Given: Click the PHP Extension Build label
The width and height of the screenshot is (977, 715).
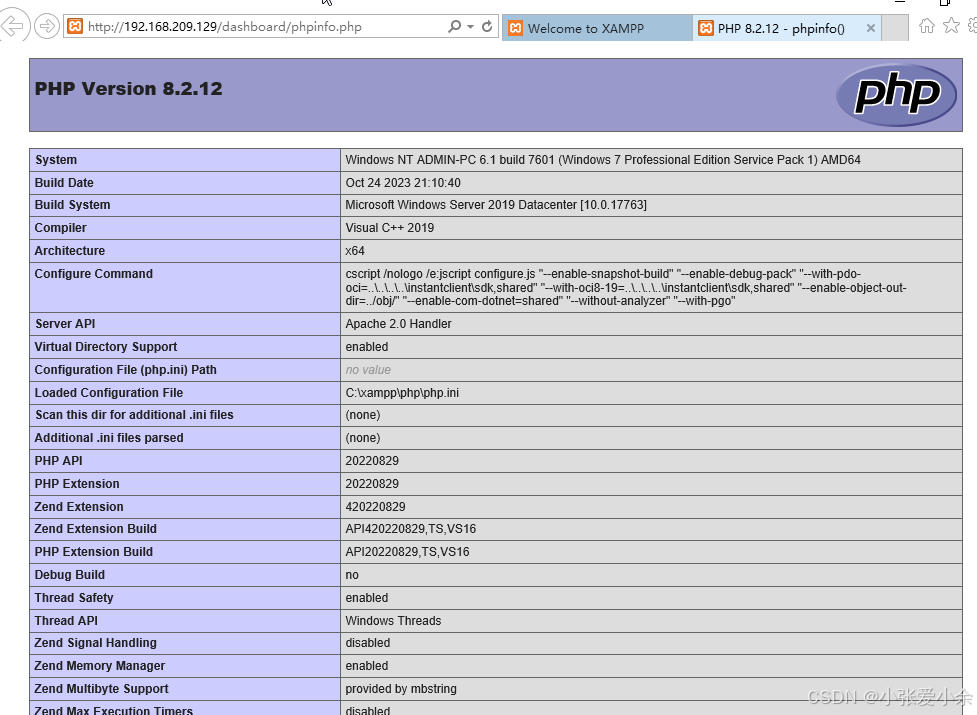Looking at the screenshot, I should (x=94, y=551).
